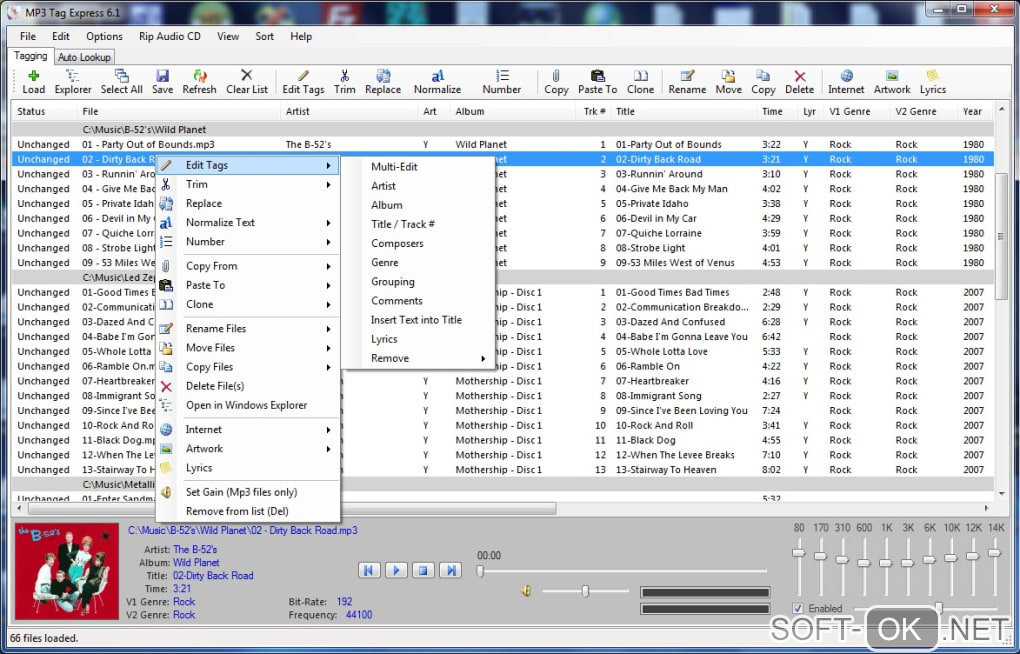Refresh the file list
The height and width of the screenshot is (654, 1020).
click(x=199, y=81)
